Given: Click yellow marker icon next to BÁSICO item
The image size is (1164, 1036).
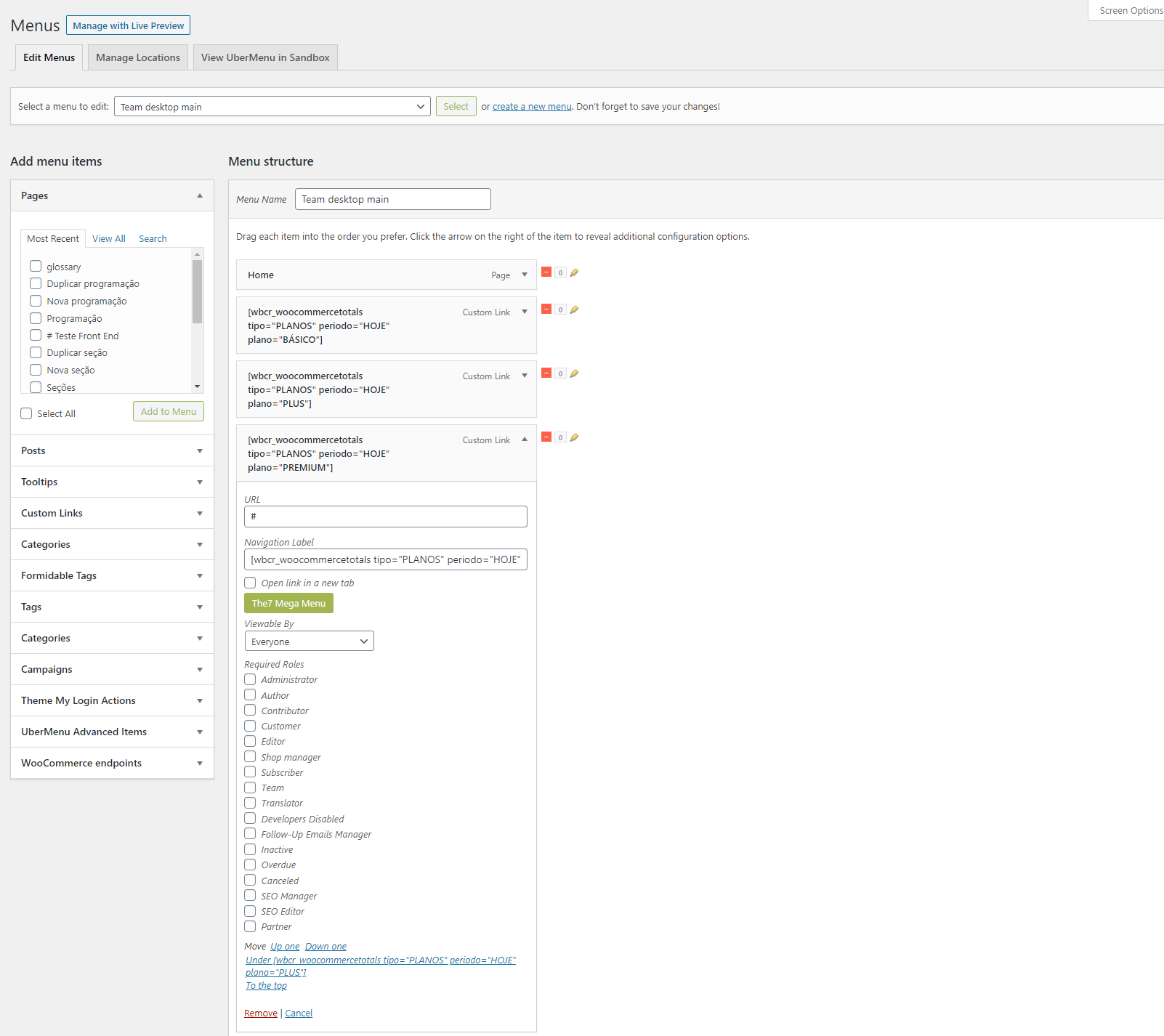Looking at the screenshot, I should 574,309.
